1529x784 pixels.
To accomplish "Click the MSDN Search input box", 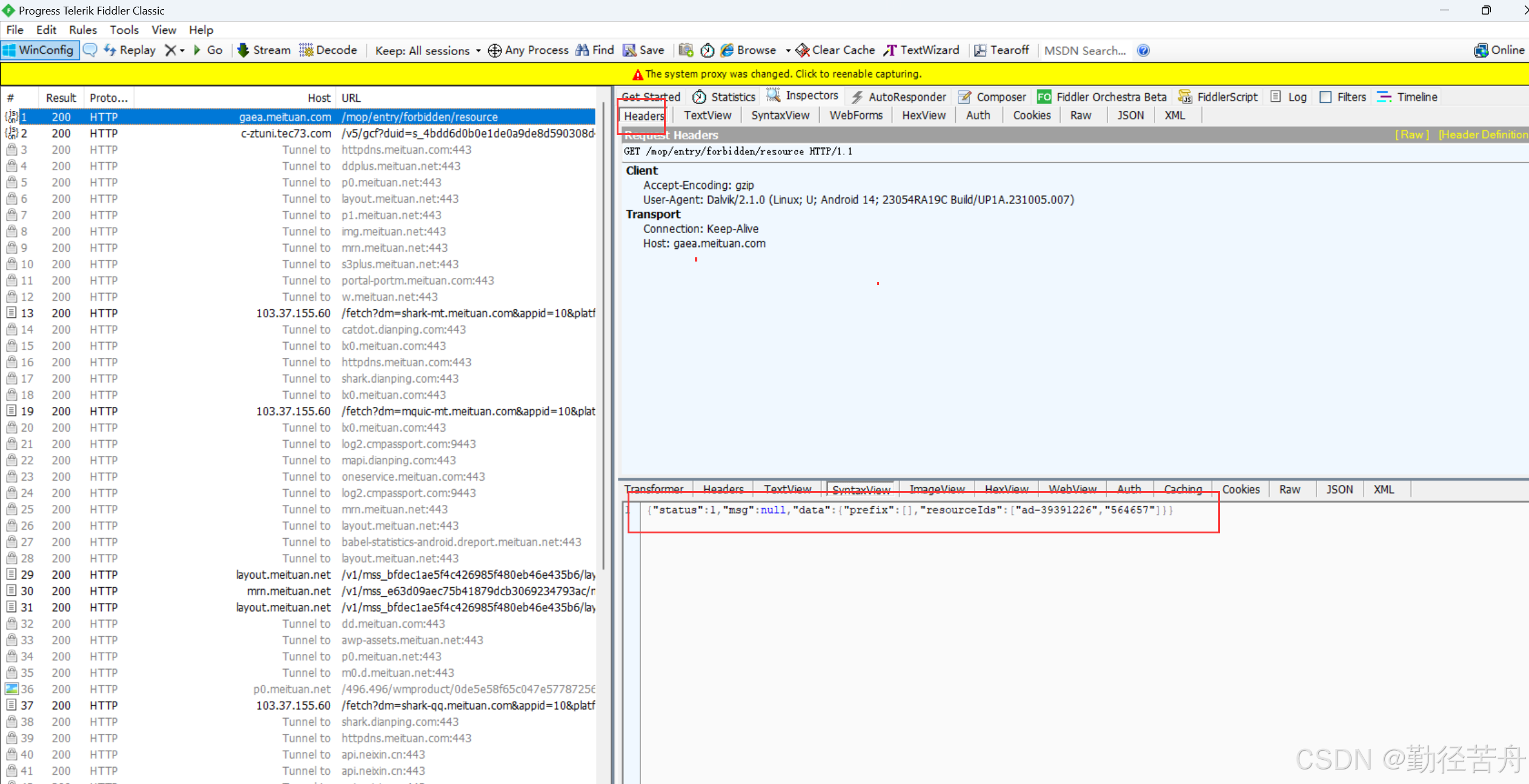I will point(1084,50).
